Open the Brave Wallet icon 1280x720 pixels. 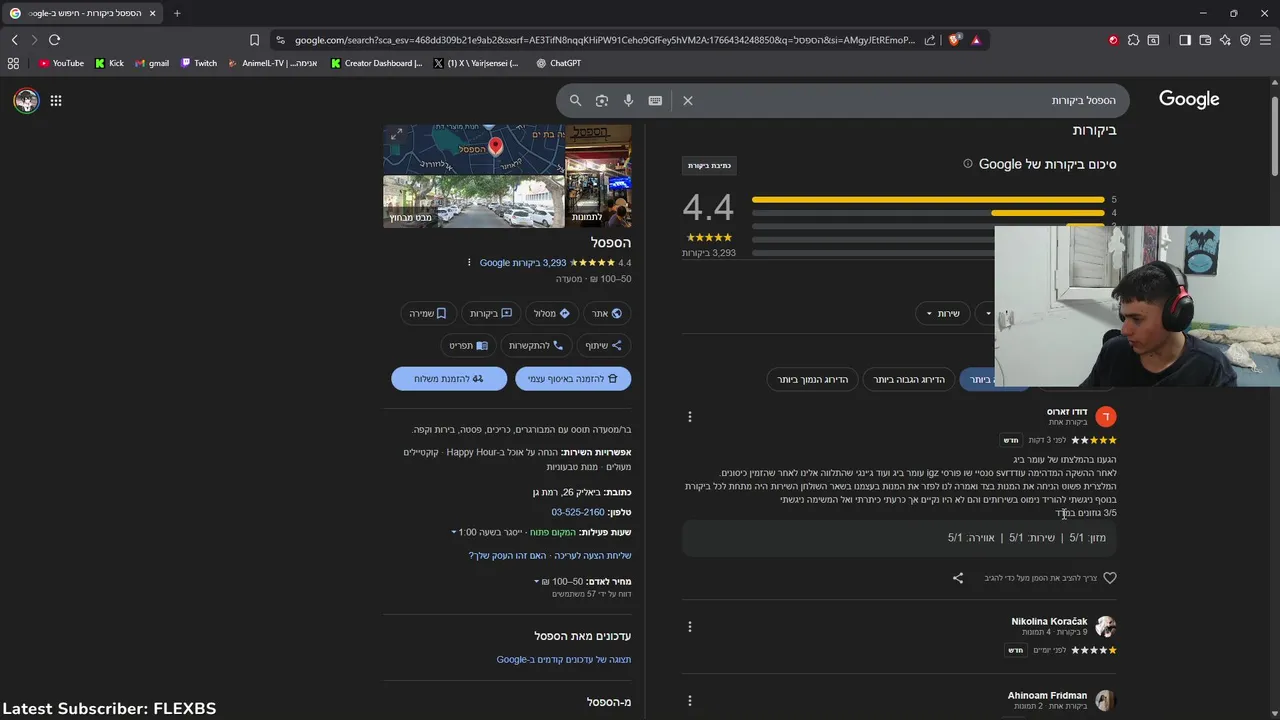(x=1205, y=40)
